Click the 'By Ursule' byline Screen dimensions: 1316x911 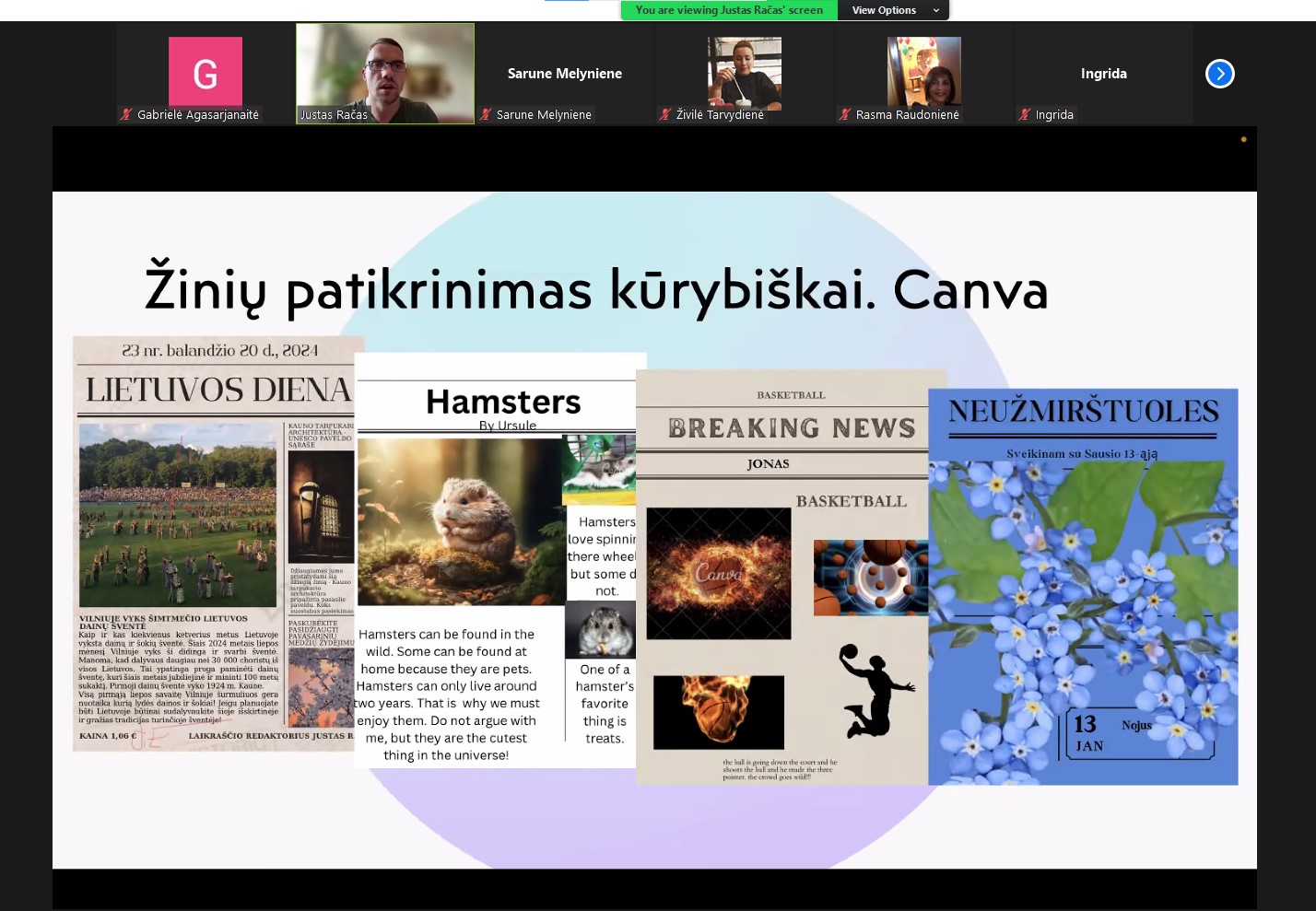[x=508, y=425]
